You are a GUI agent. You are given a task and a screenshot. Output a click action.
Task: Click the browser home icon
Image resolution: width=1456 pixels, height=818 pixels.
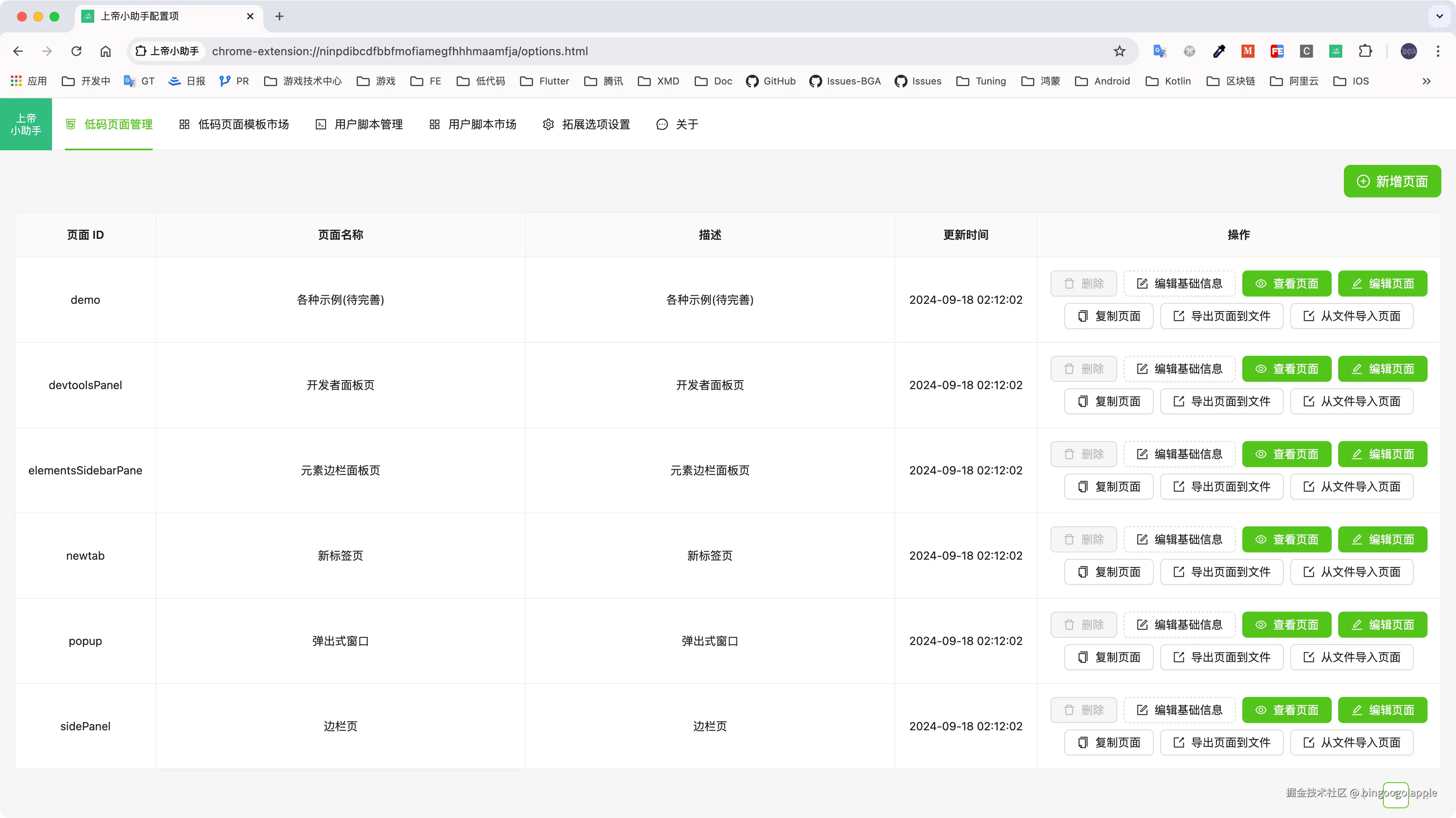tap(105, 51)
